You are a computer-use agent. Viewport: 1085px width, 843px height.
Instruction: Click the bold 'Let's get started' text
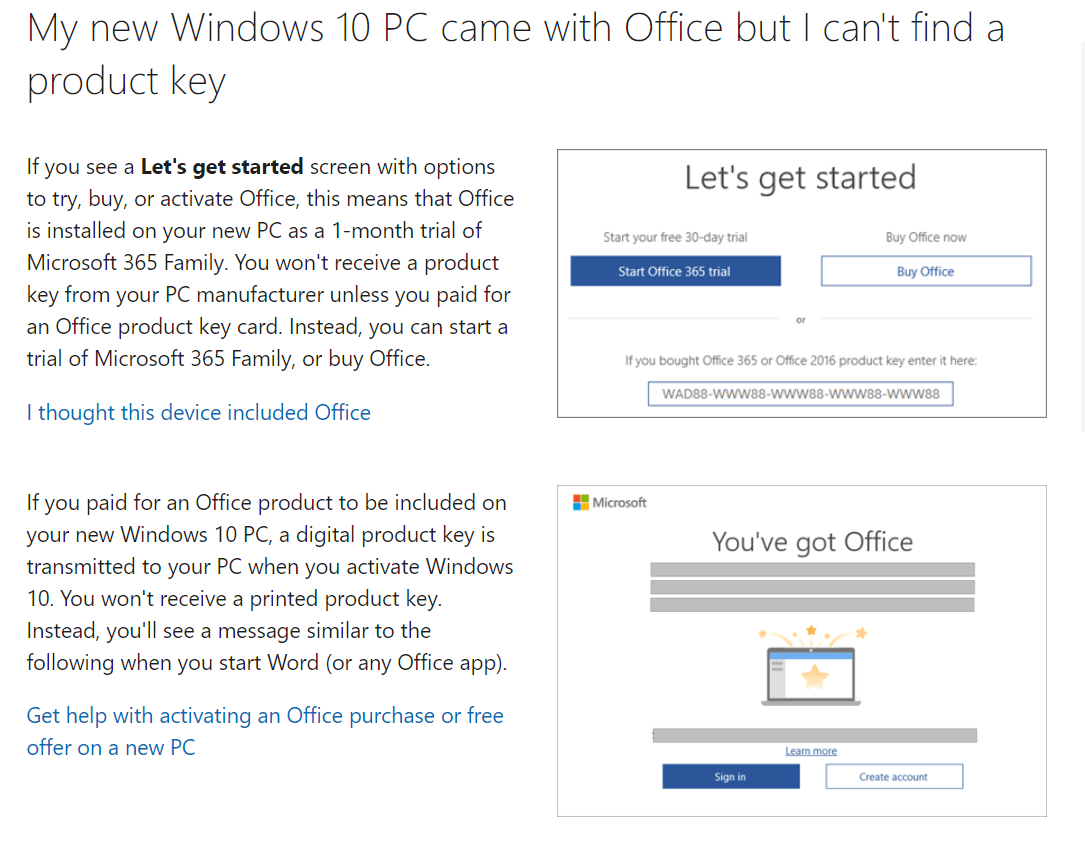coord(221,167)
